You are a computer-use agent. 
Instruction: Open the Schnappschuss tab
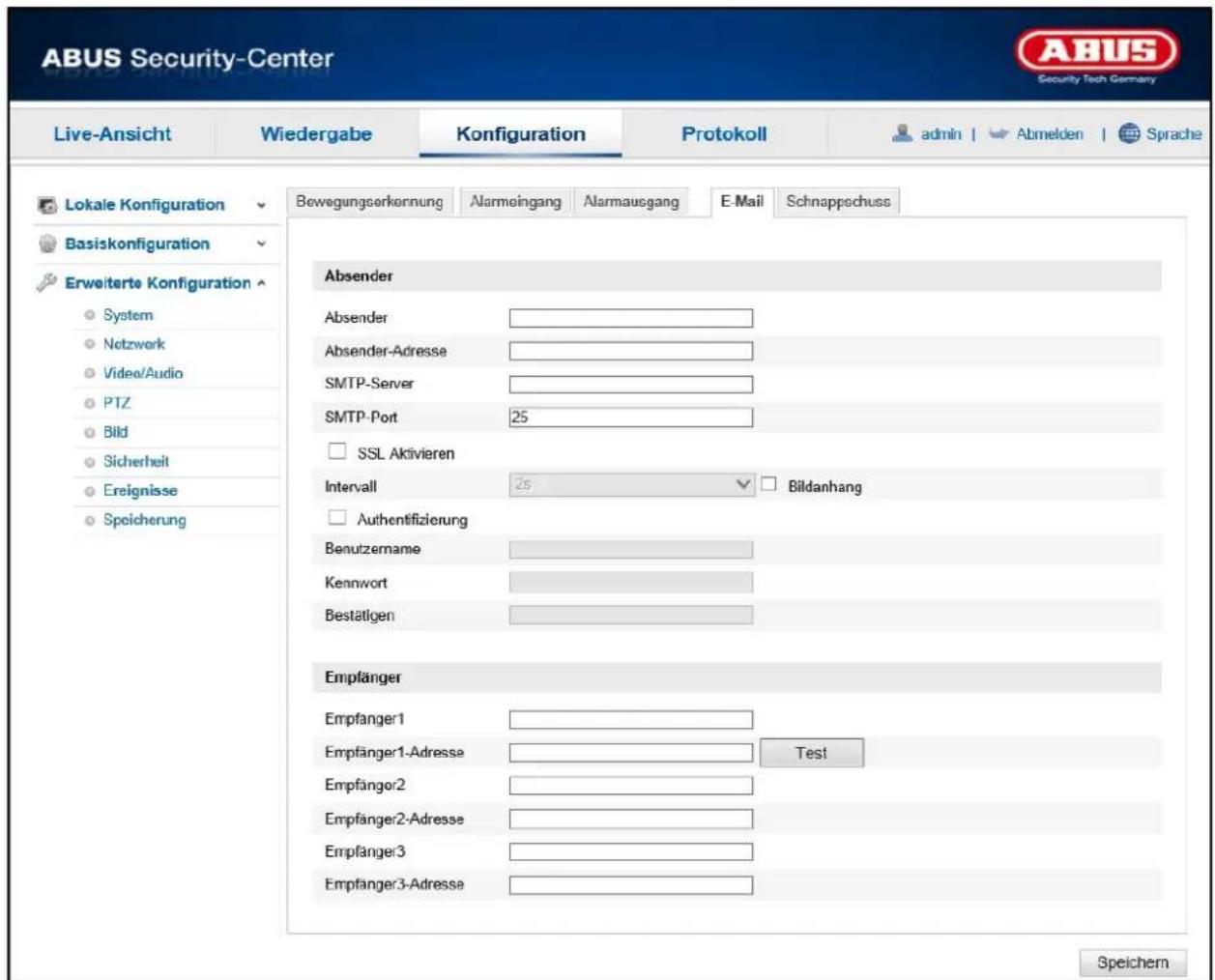838,202
